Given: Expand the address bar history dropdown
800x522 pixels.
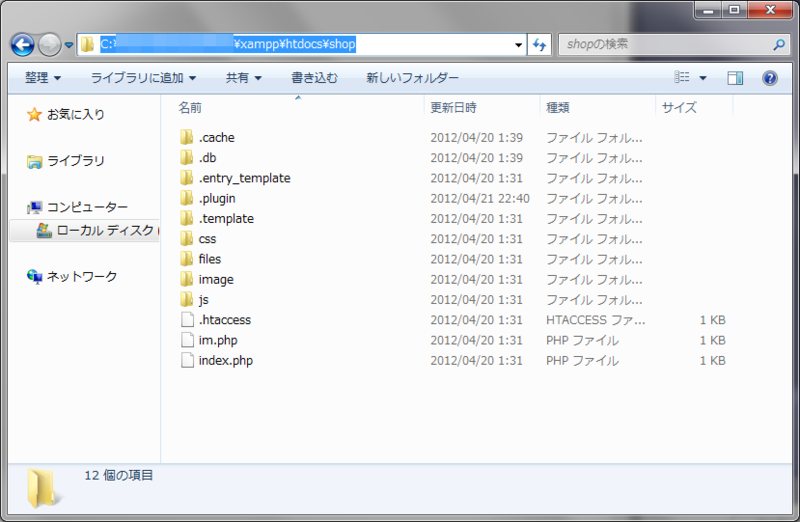Looking at the screenshot, I should tap(518, 45).
